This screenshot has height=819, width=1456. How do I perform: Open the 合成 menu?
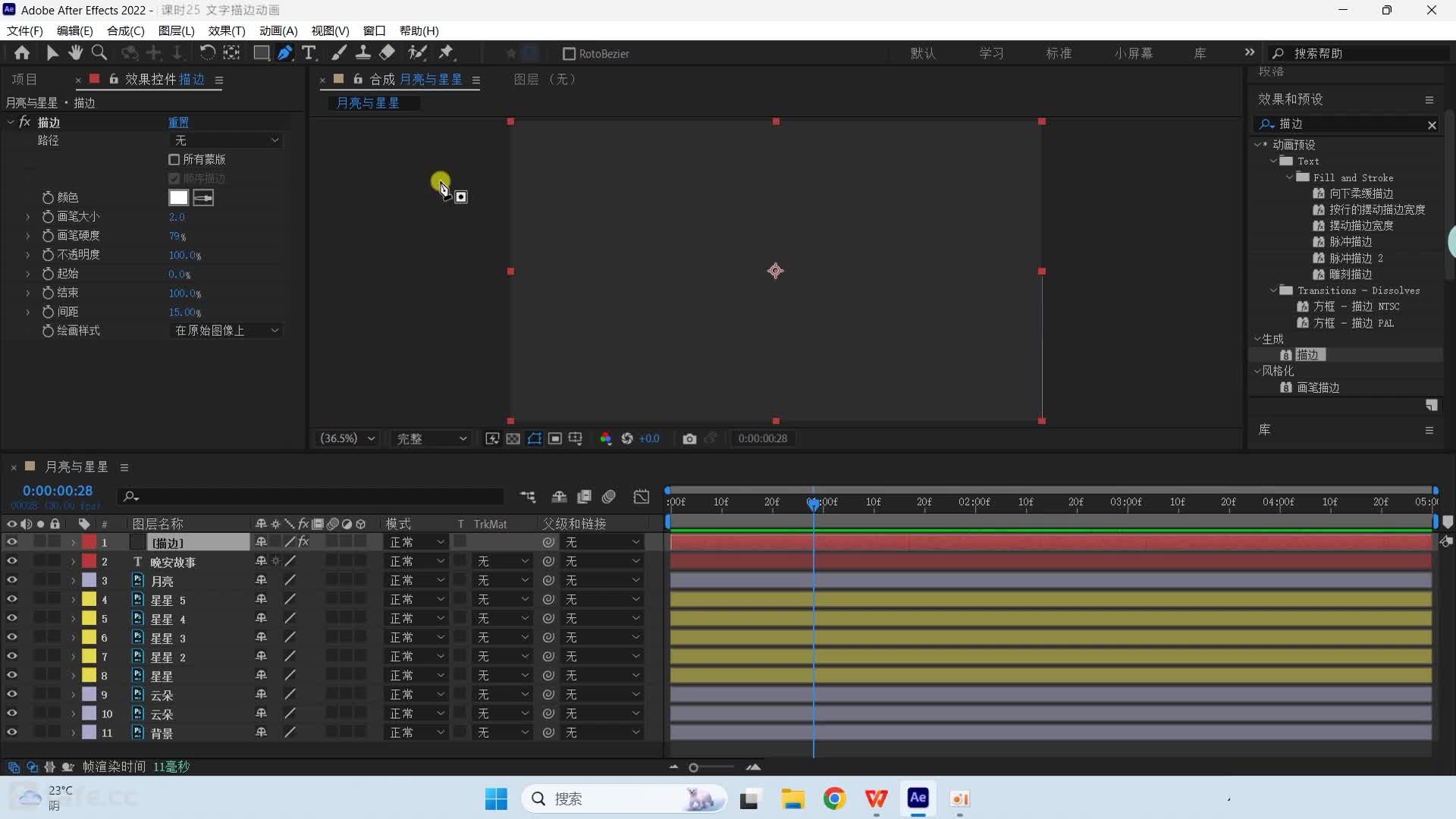pyautogui.click(x=125, y=30)
